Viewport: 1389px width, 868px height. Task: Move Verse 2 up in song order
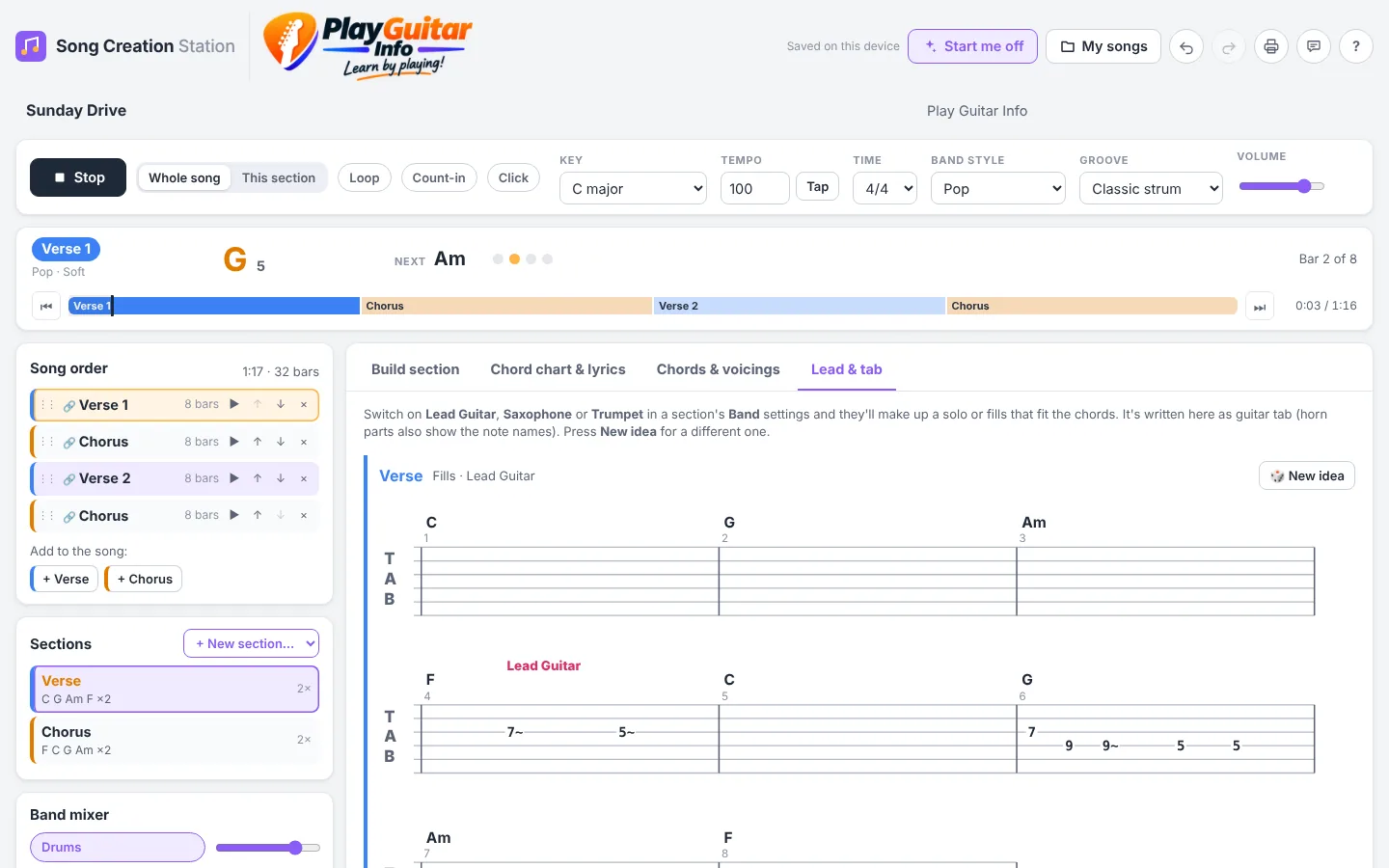click(258, 478)
